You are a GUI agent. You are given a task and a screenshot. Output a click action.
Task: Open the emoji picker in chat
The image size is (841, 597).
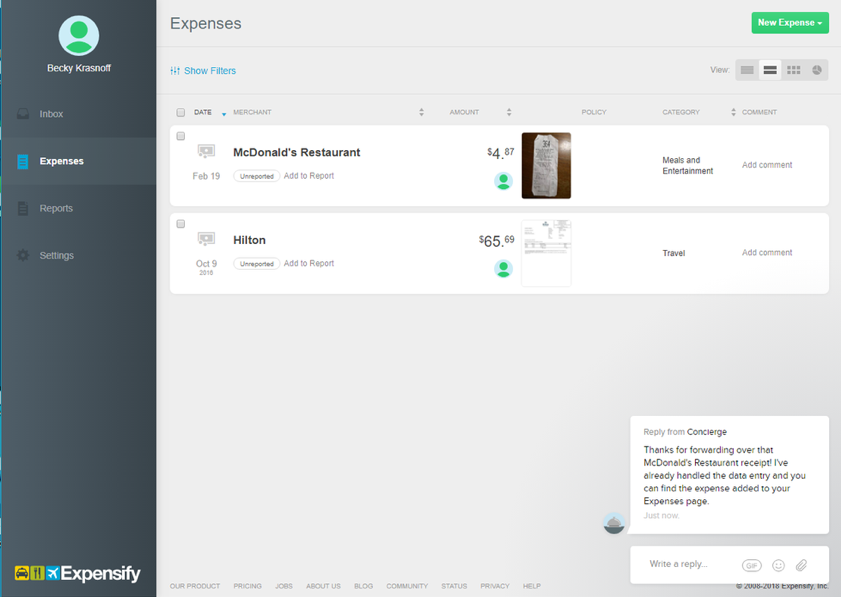click(x=778, y=565)
